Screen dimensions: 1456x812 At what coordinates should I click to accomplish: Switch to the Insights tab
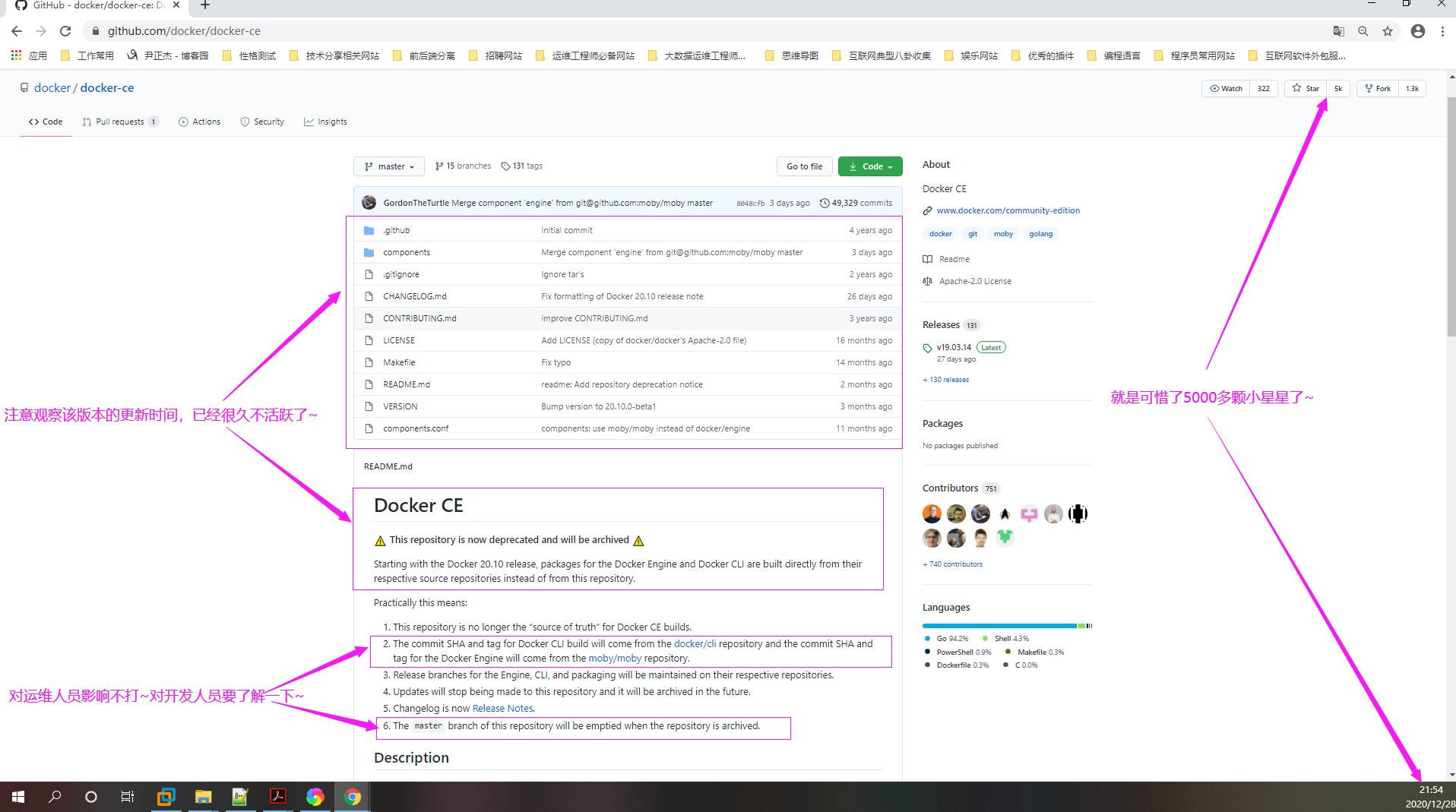click(325, 122)
